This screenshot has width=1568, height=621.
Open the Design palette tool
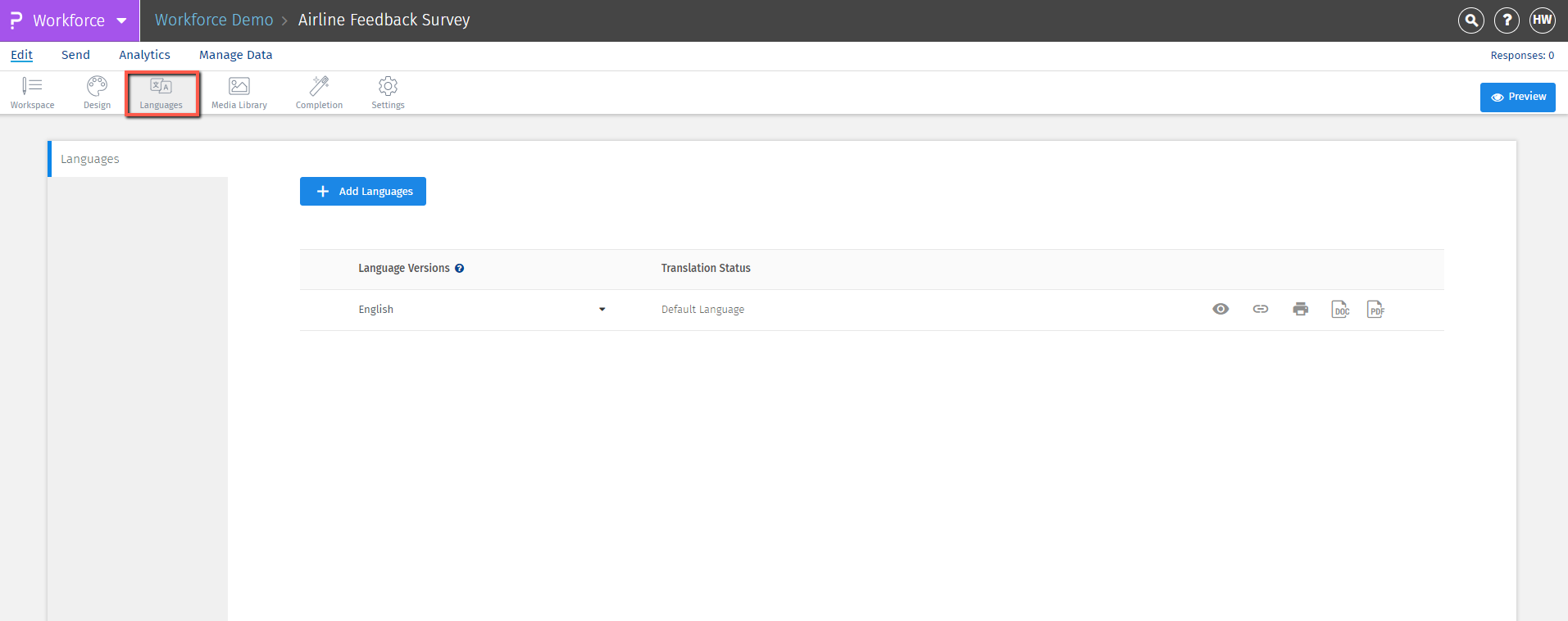(97, 93)
